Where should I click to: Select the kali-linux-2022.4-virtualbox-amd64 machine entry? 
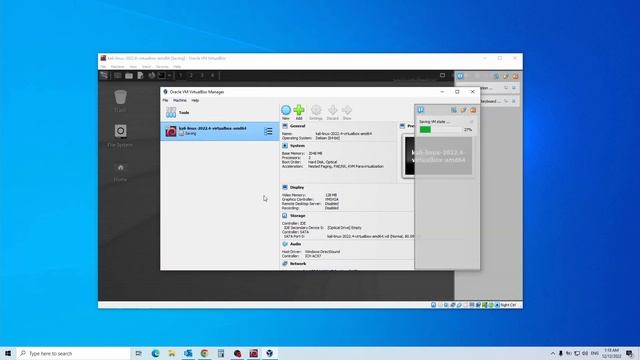220,131
